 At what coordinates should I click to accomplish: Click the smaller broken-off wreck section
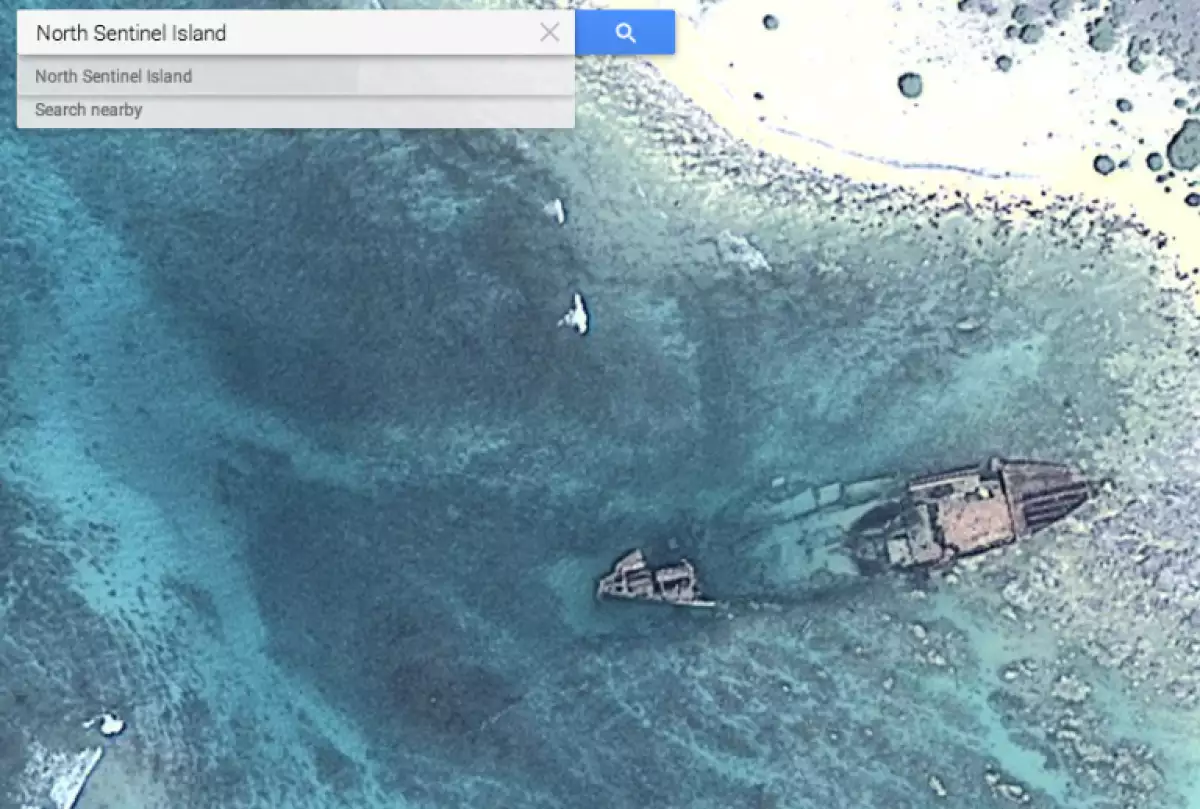pos(650,580)
